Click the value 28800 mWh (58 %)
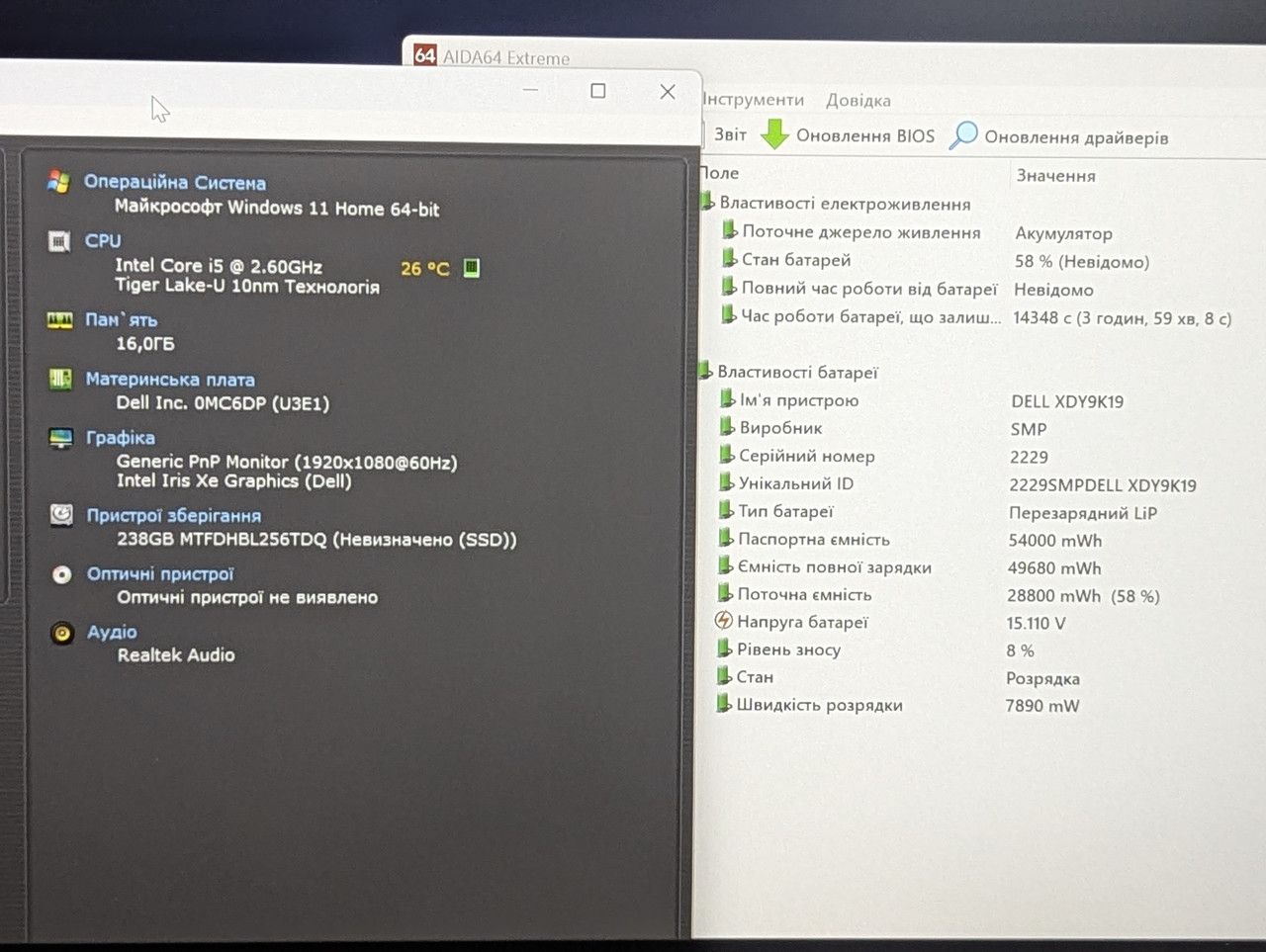Image resolution: width=1266 pixels, height=952 pixels. (x=1083, y=595)
